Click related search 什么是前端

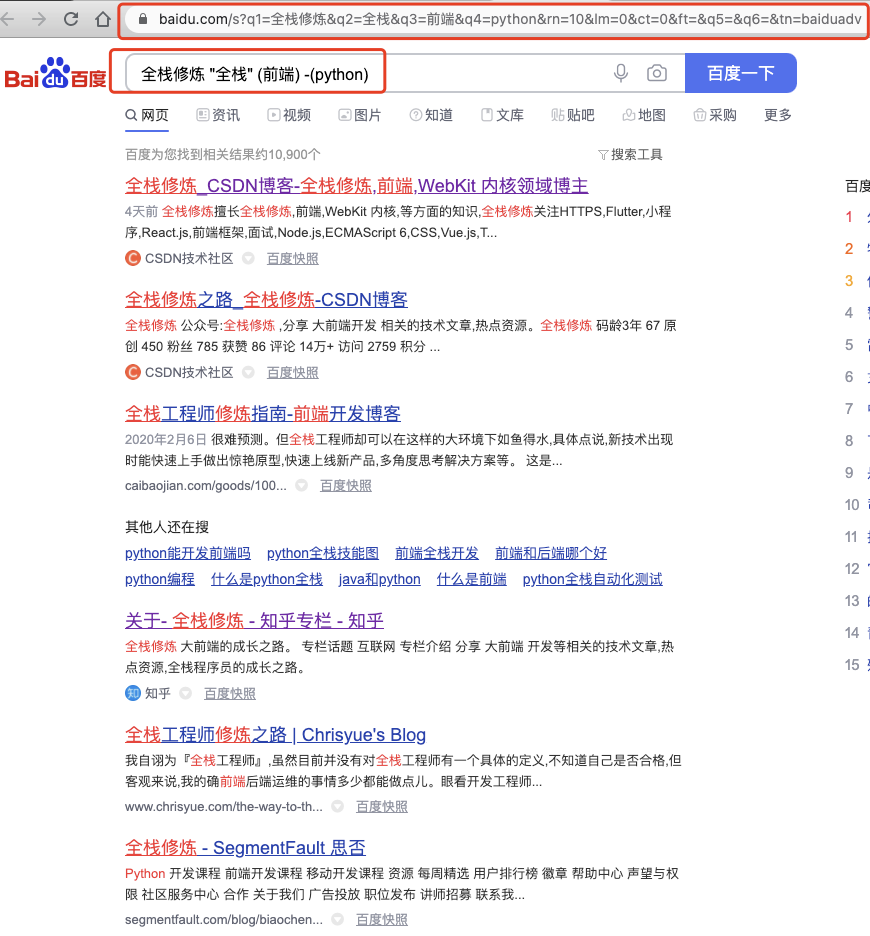(x=472, y=580)
